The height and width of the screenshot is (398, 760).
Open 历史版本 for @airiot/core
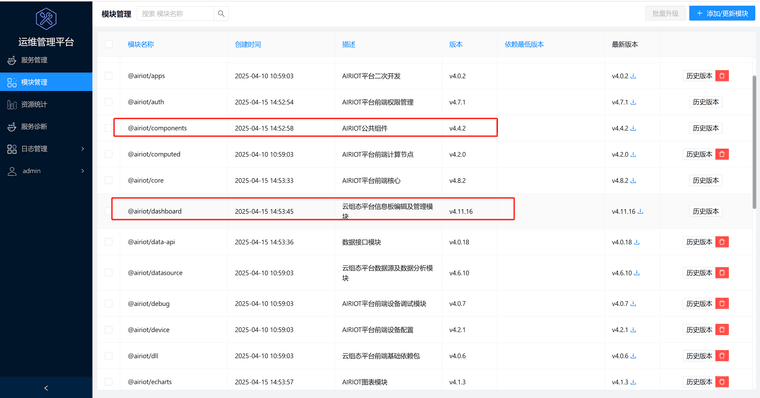coord(705,180)
